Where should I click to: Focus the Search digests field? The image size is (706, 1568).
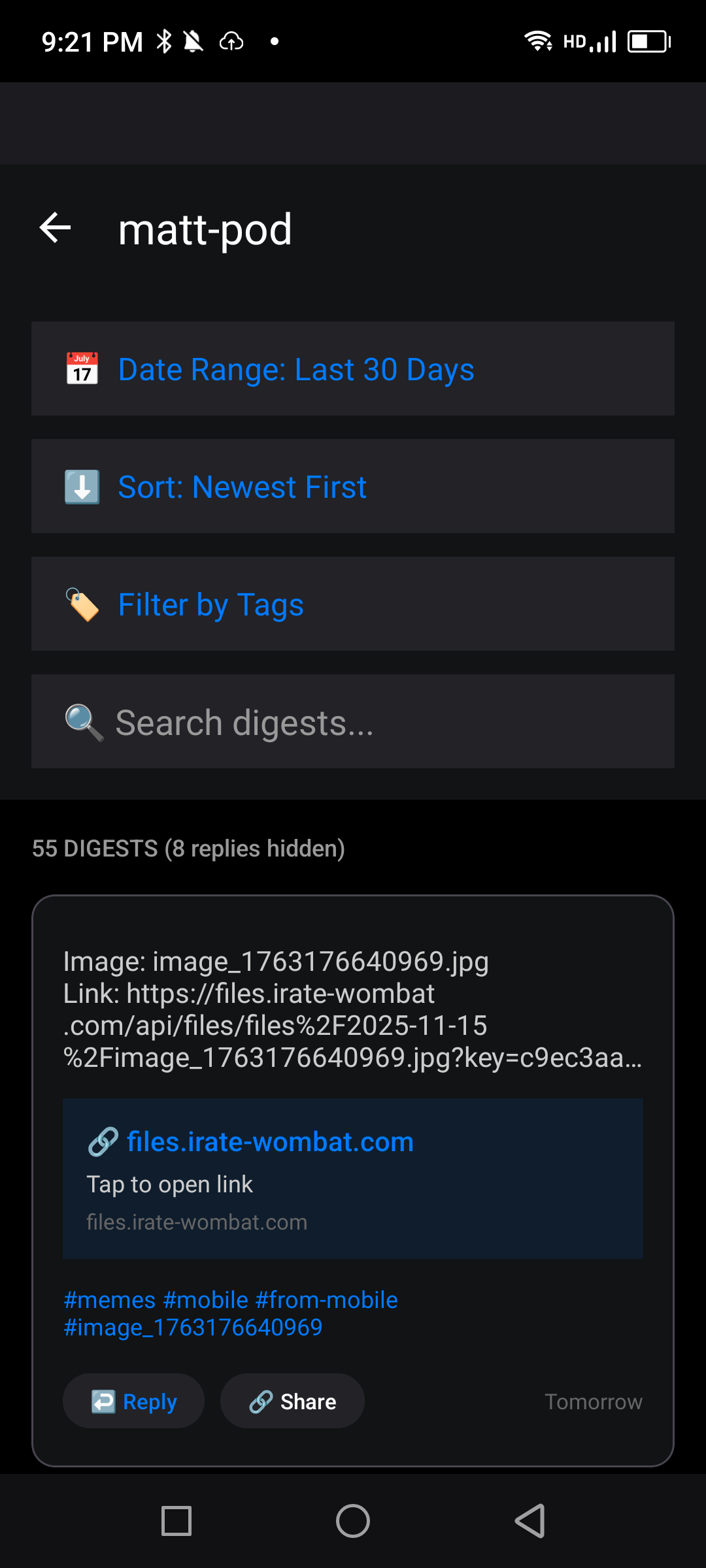click(379, 723)
